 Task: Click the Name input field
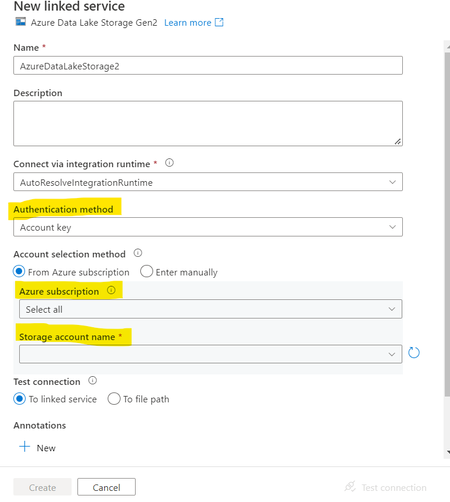pyautogui.click(x=208, y=66)
